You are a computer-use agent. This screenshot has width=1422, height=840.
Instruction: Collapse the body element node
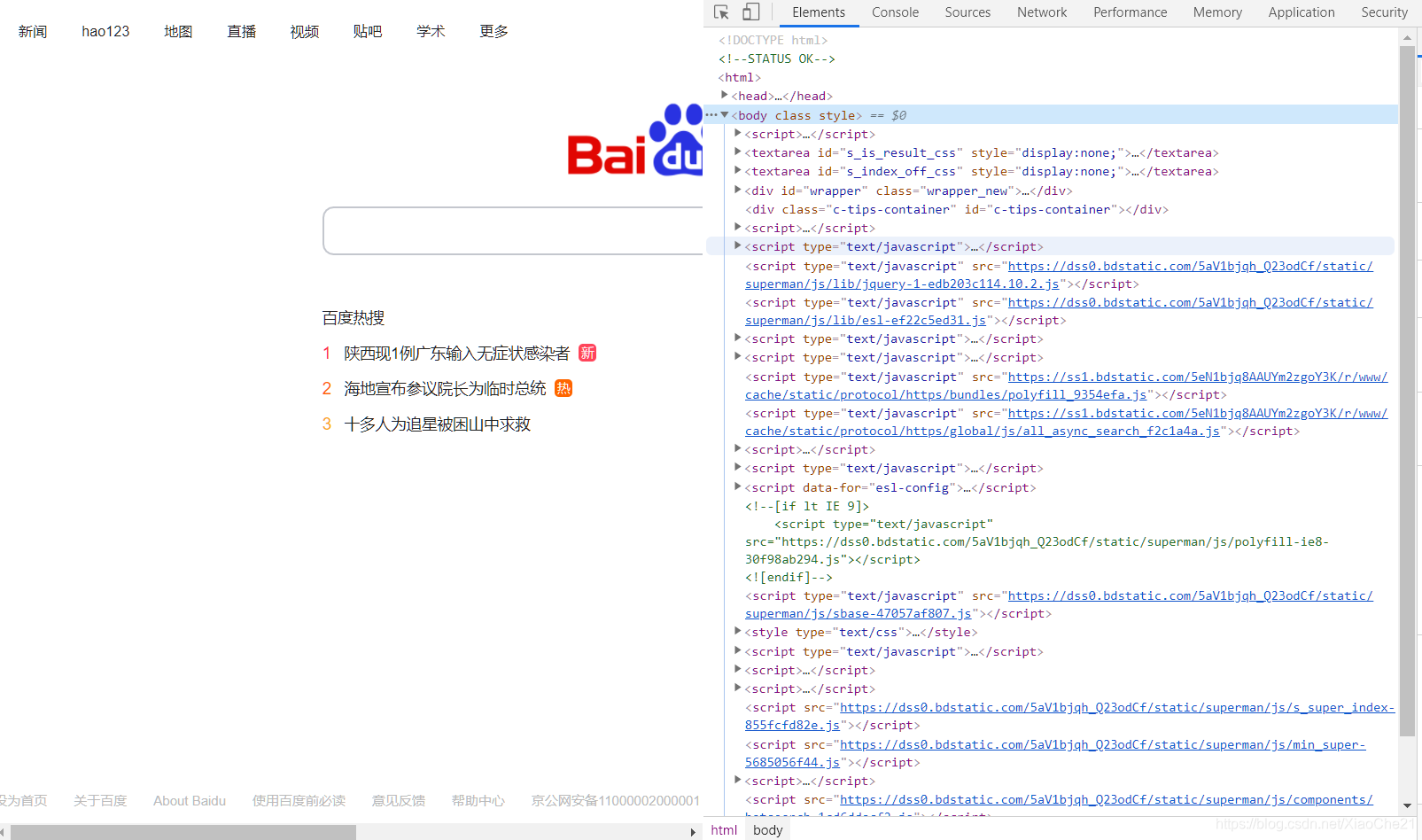(x=725, y=114)
